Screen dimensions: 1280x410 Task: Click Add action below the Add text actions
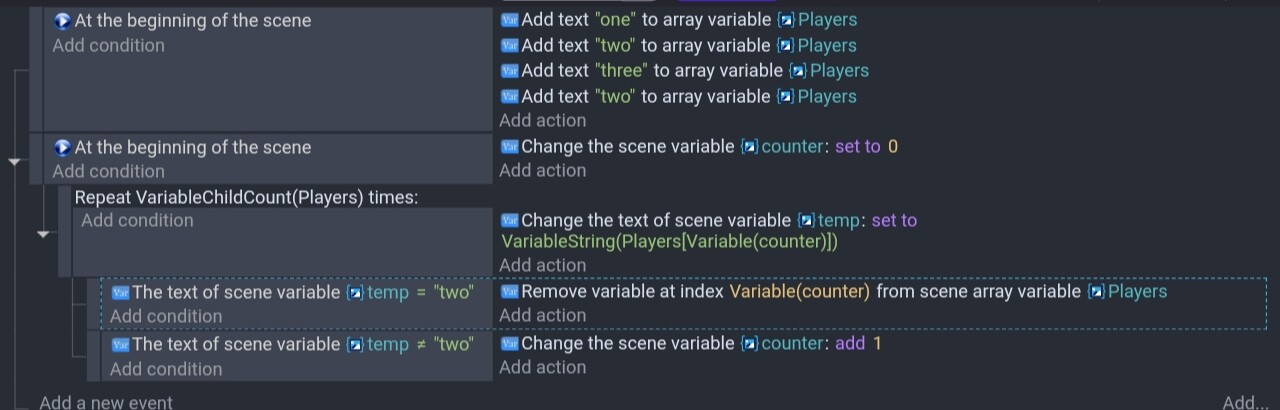543,121
